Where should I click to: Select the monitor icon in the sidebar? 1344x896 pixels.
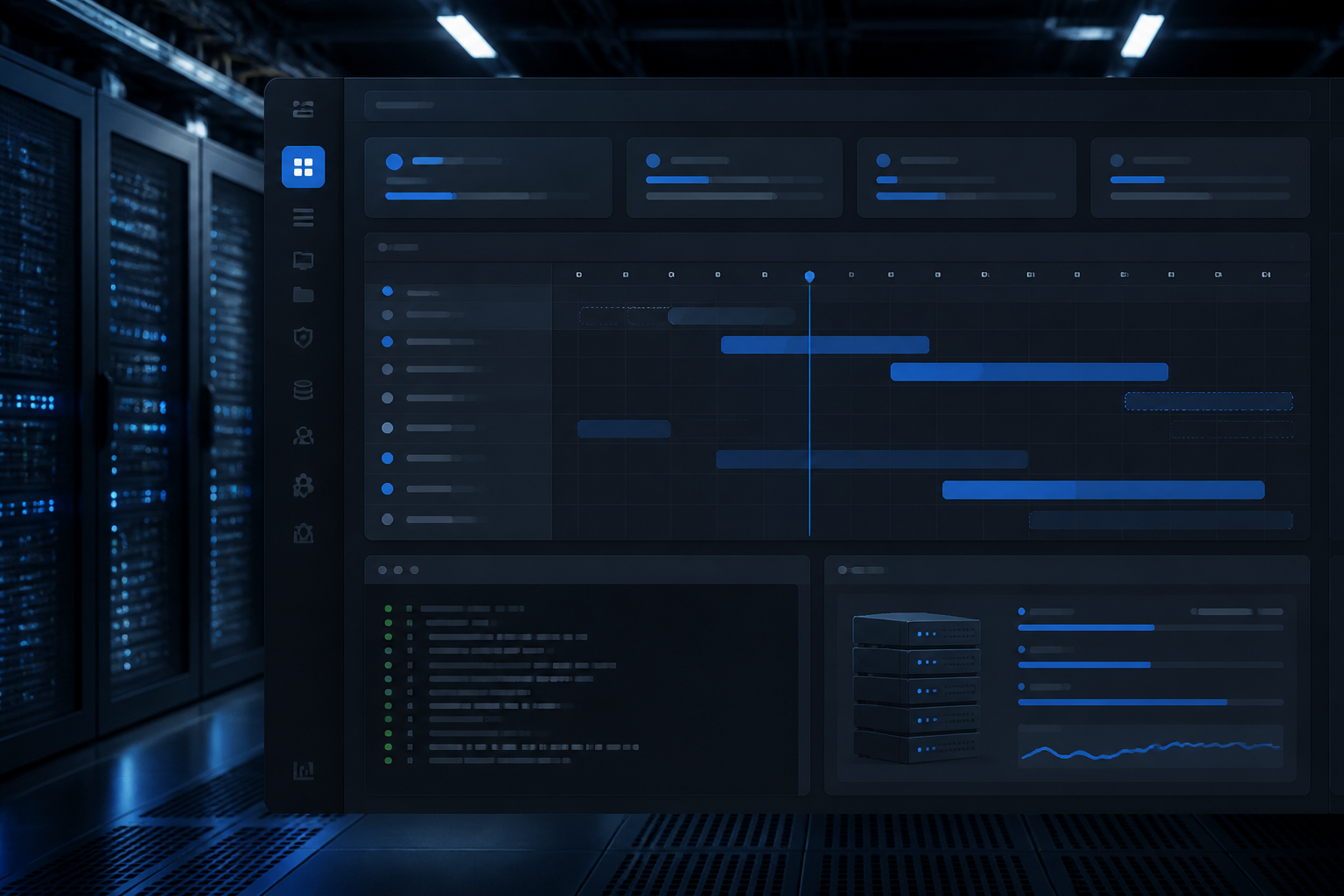coord(303,260)
